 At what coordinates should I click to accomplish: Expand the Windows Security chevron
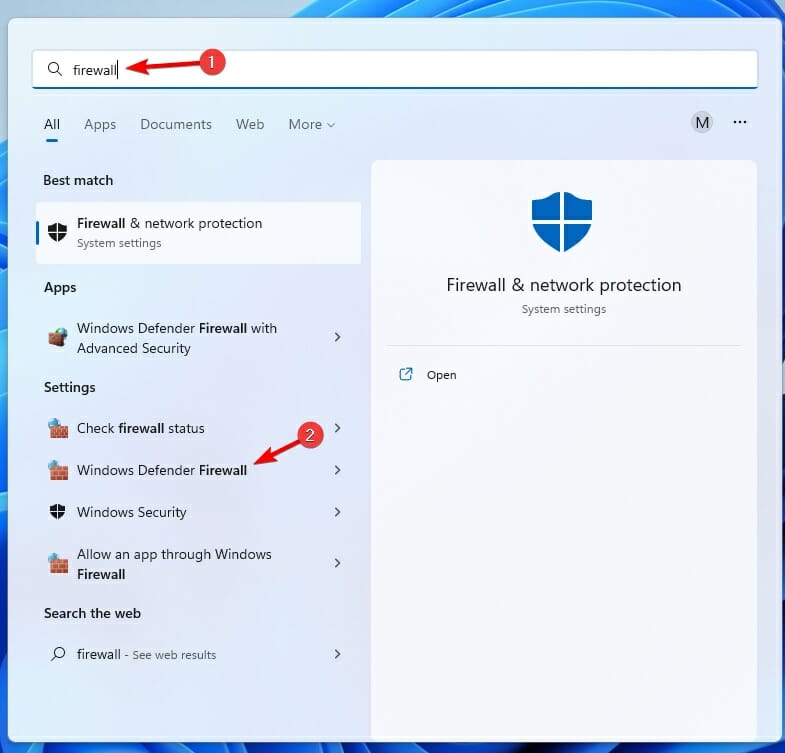(x=337, y=512)
